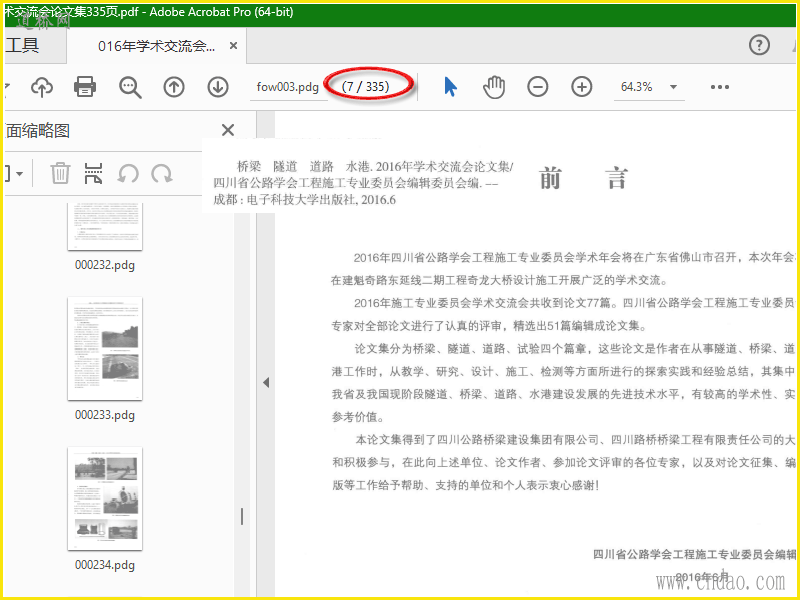Click the 000234.pdg thumbnail label

coord(105,565)
